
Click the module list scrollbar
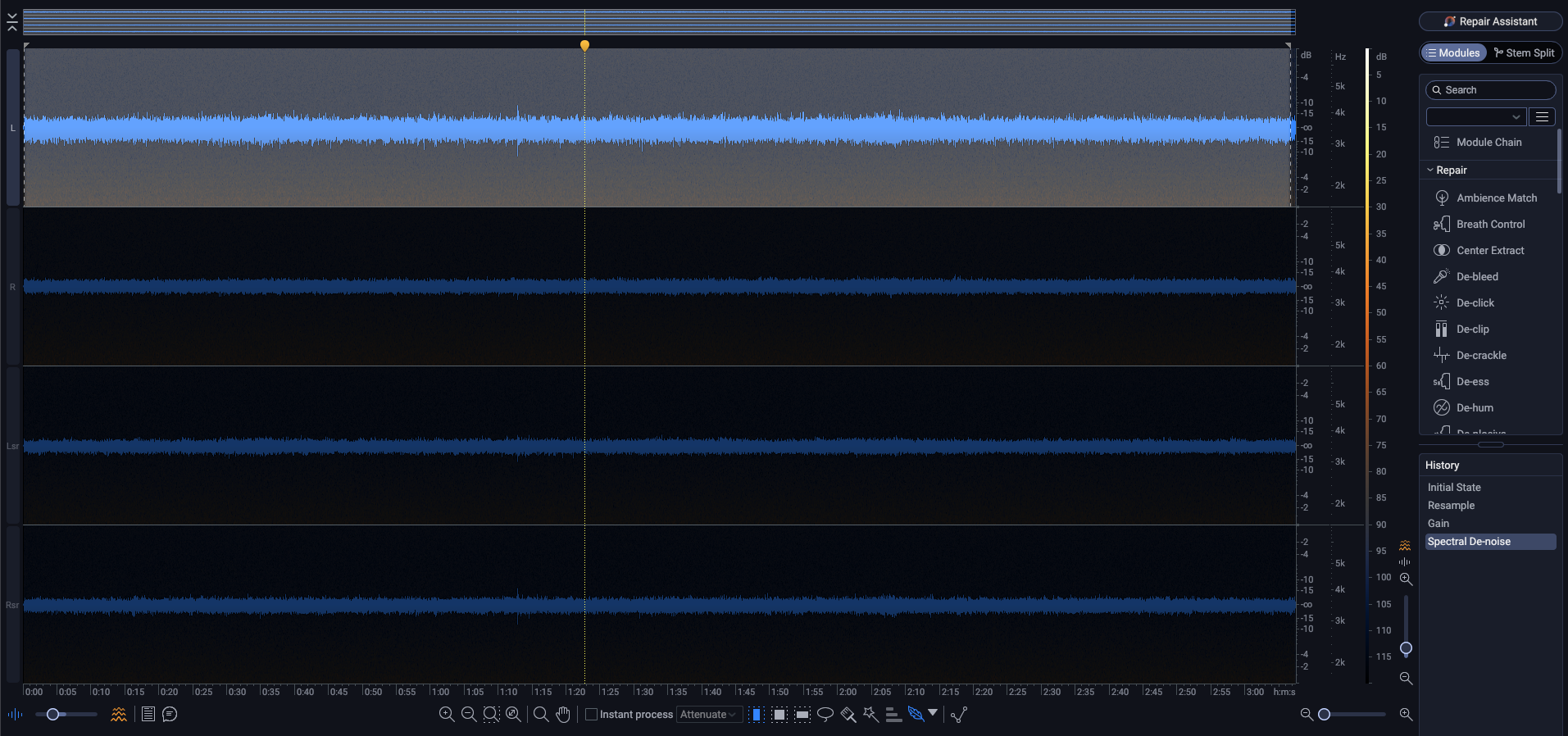pyautogui.click(x=1559, y=161)
